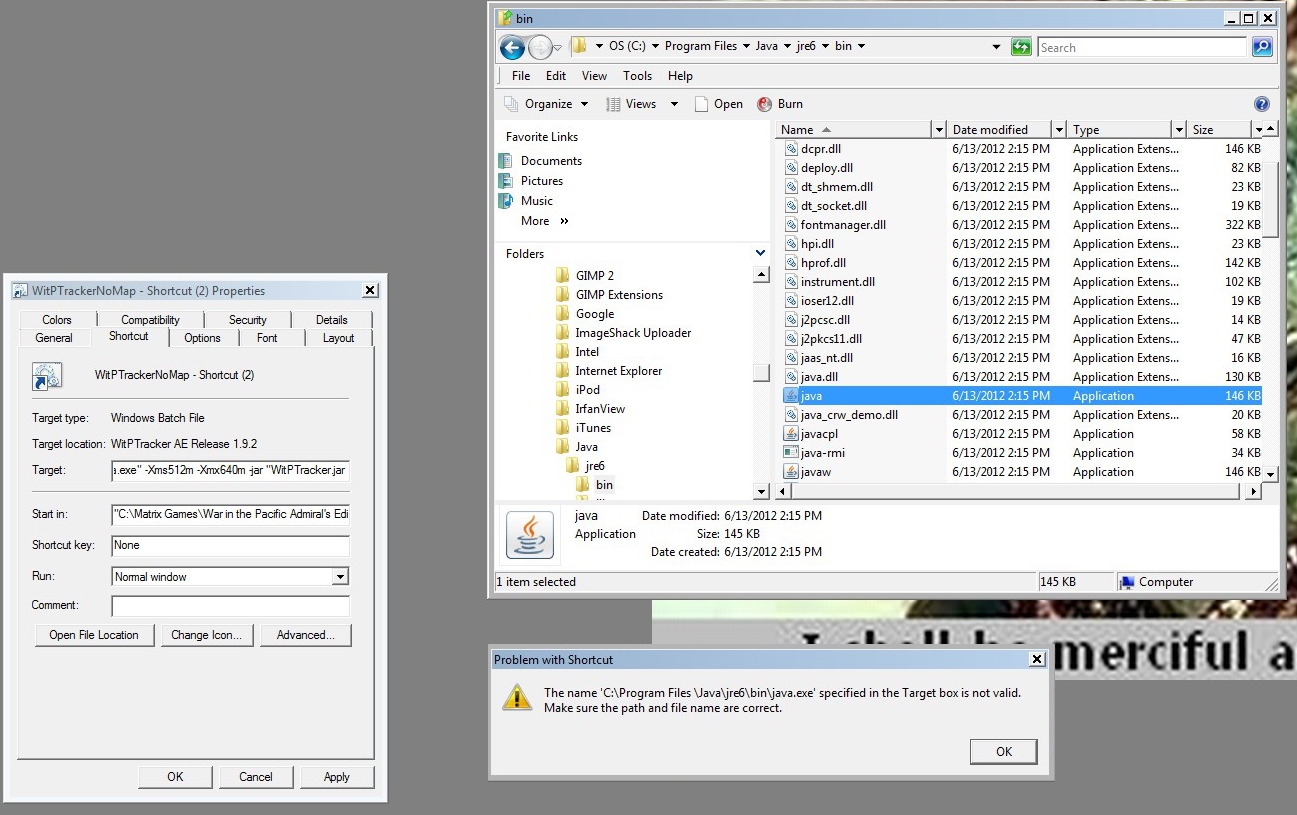
Task: Open Help menu in Explorer
Action: point(680,76)
